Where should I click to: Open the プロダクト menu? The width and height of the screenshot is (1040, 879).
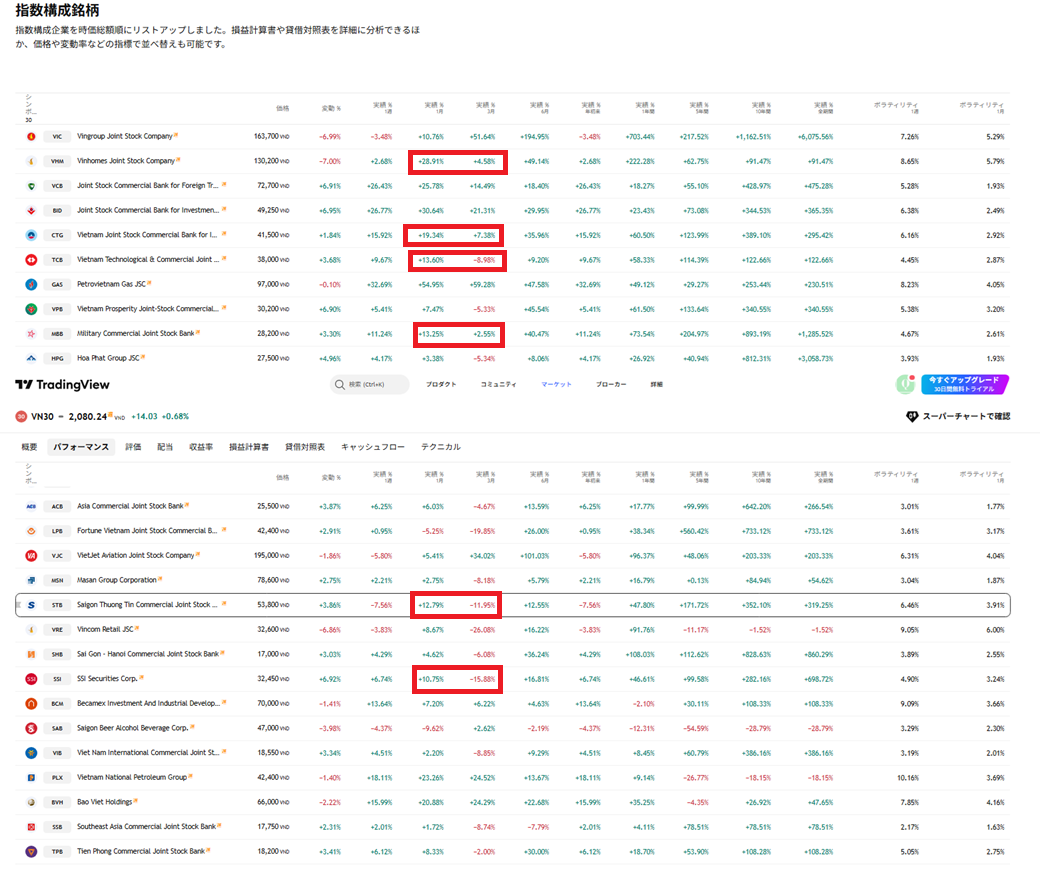click(x=441, y=384)
